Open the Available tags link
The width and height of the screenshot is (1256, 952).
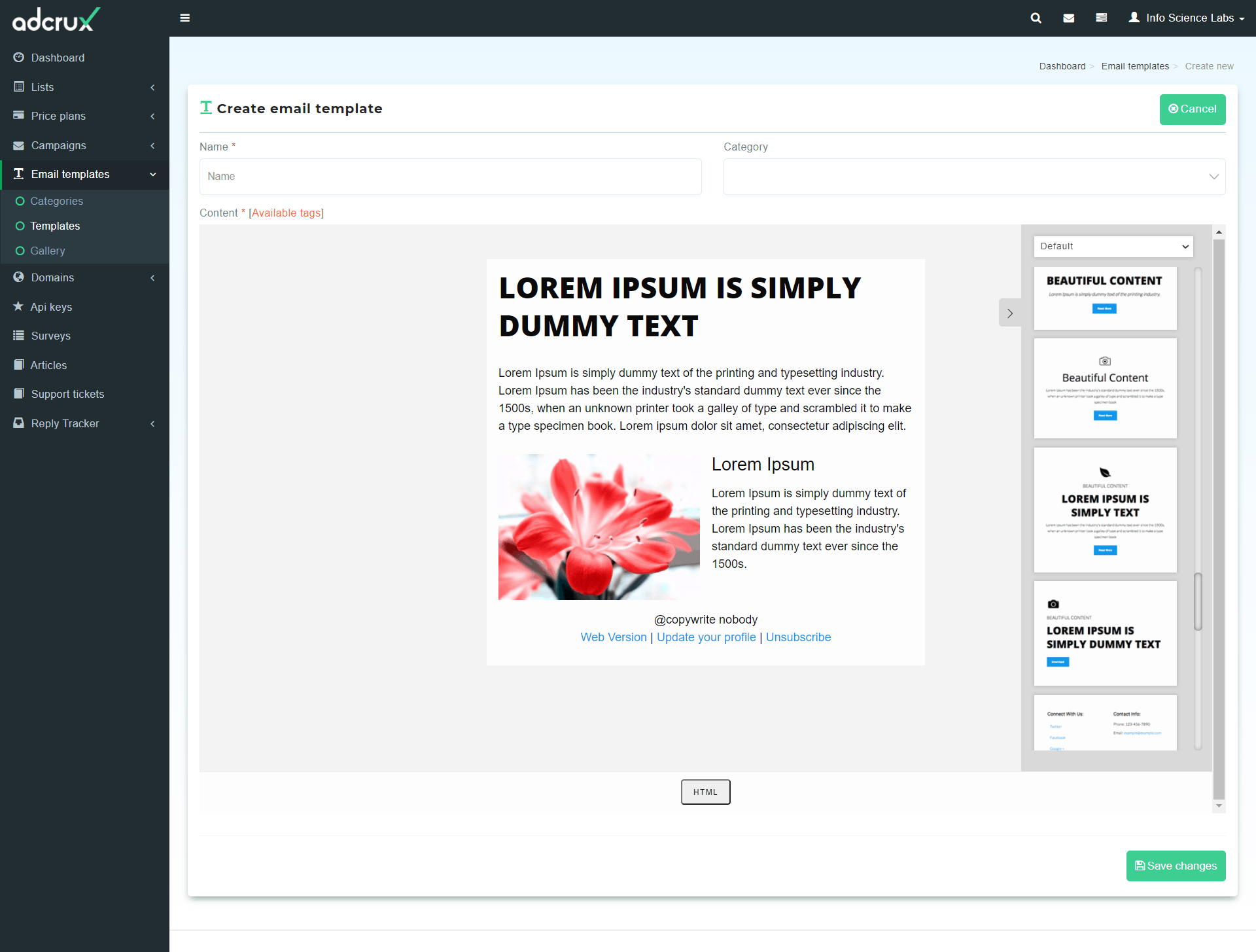pos(287,213)
